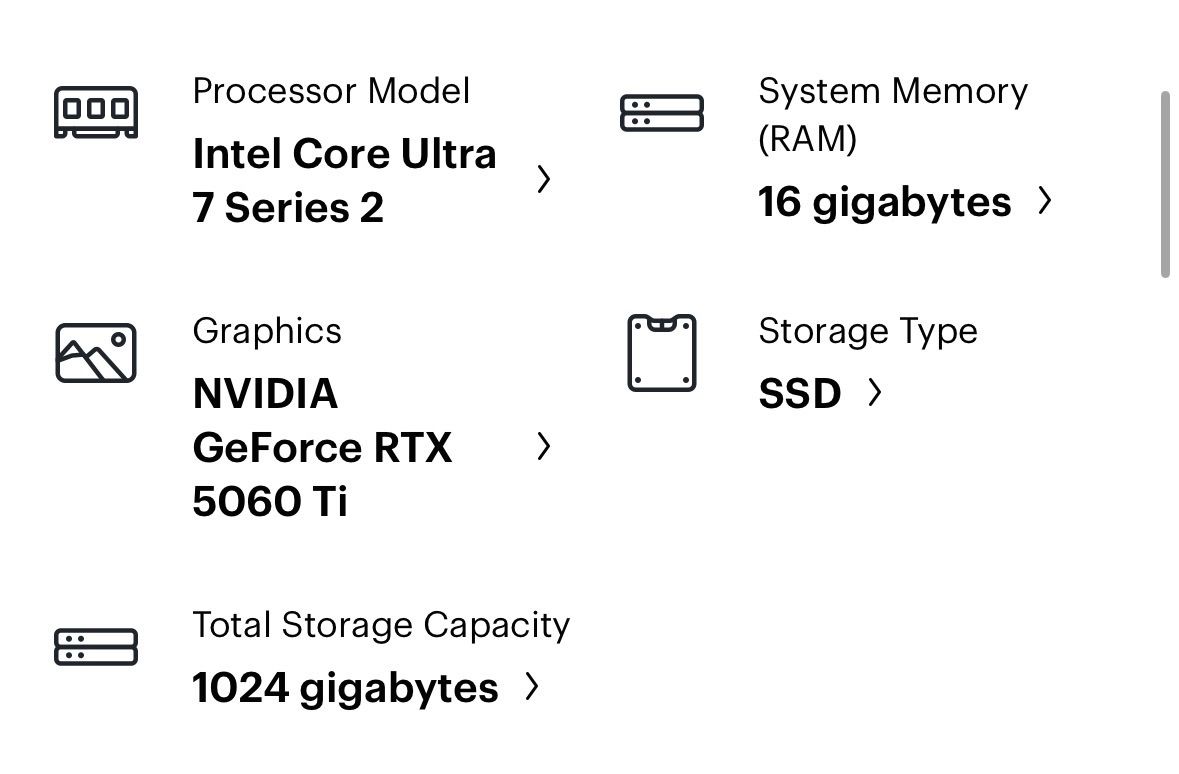Click the System Memory RAM icon

pos(661,113)
